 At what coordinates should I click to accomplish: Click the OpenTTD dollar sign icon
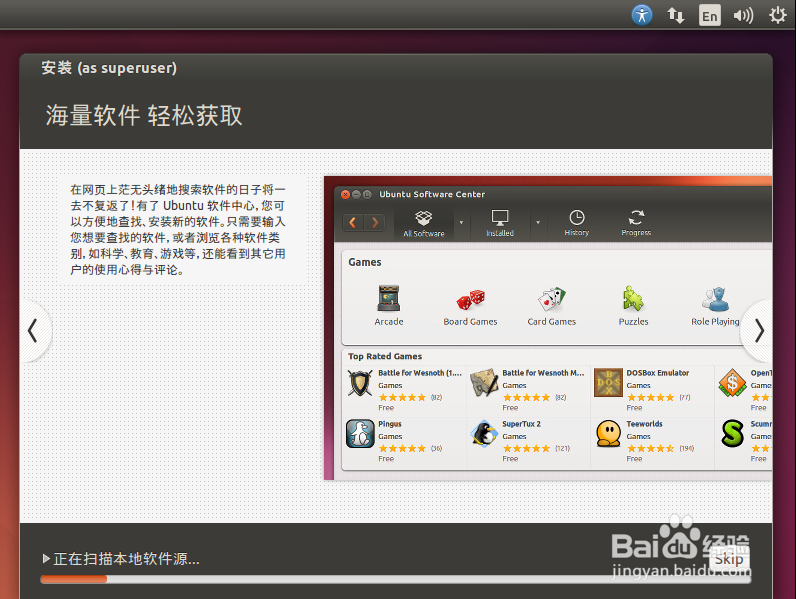click(x=732, y=383)
